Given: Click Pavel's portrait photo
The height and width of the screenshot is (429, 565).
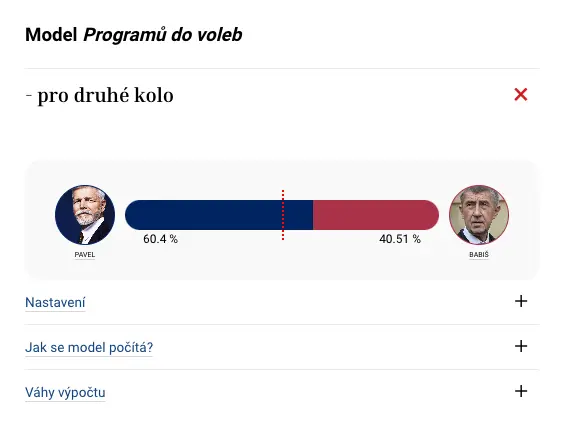Looking at the screenshot, I should [85, 215].
